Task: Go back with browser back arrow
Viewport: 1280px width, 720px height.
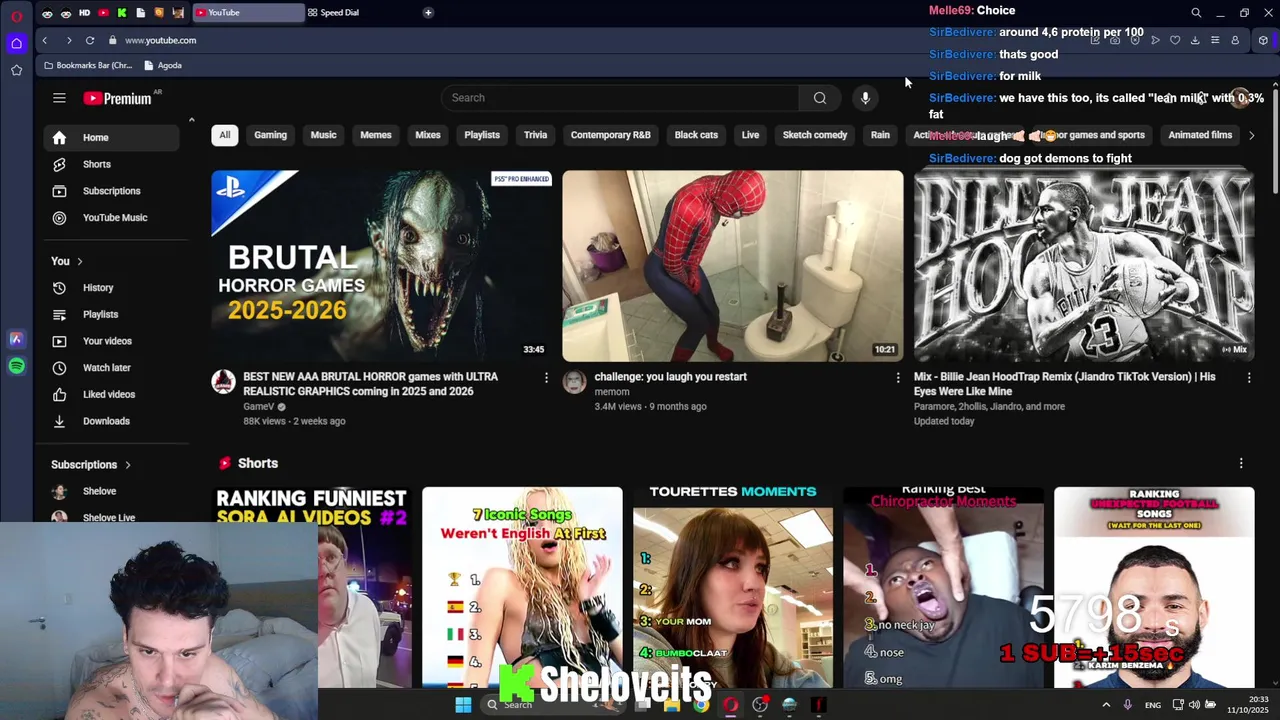Action: coord(45,41)
